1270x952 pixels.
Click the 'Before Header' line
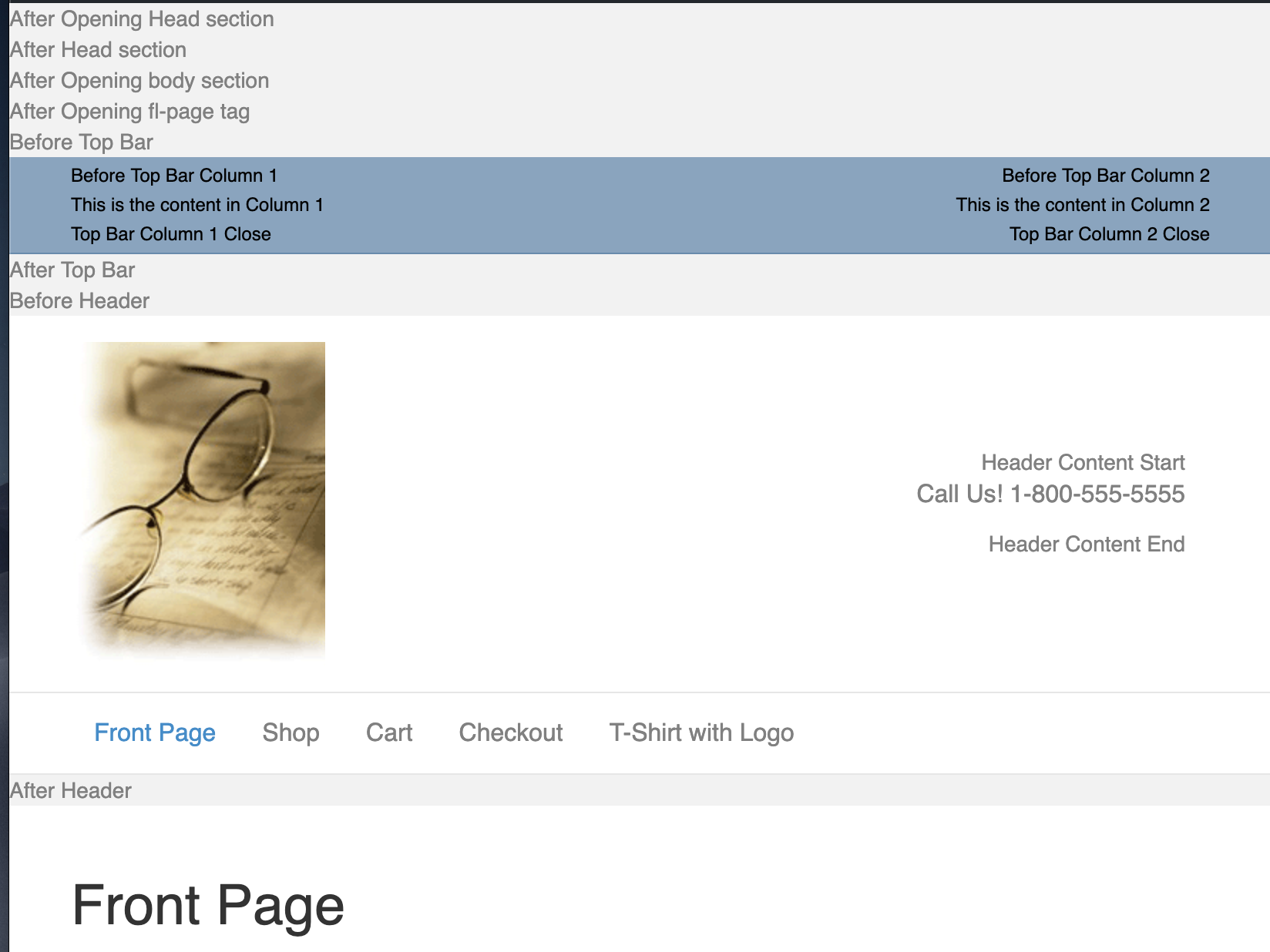pyautogui.click(x=79, y=301)
